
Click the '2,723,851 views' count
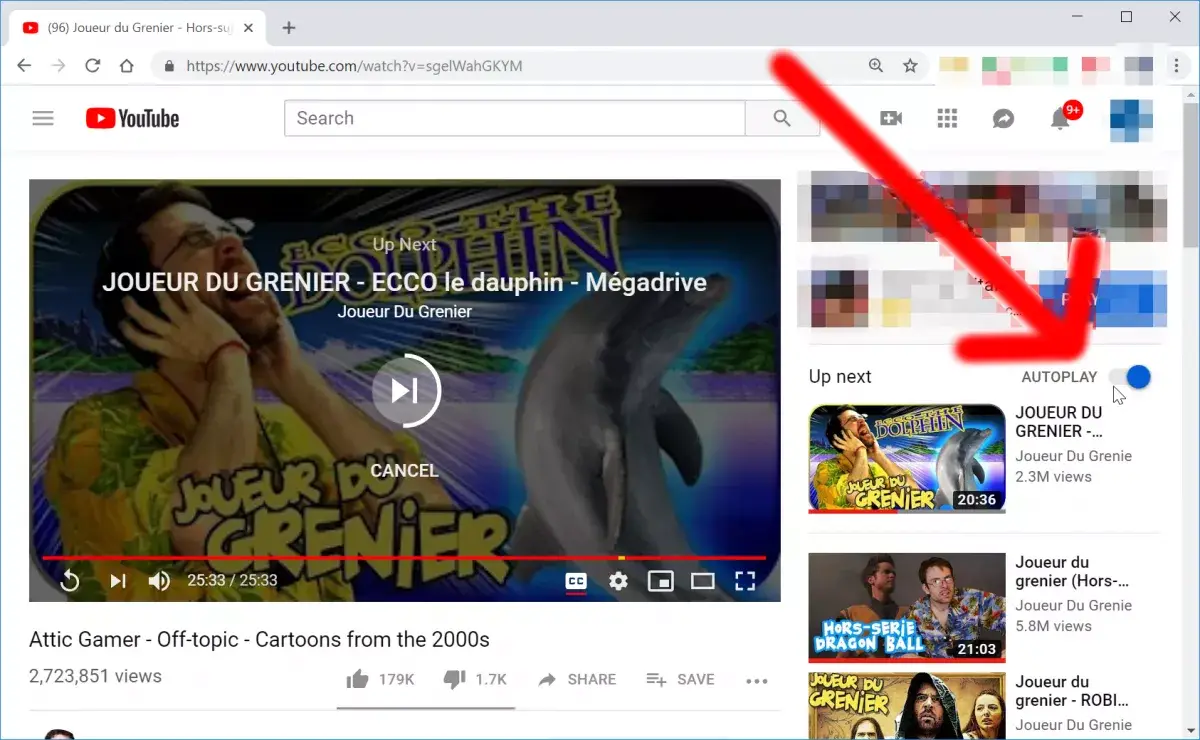point(95,677)
